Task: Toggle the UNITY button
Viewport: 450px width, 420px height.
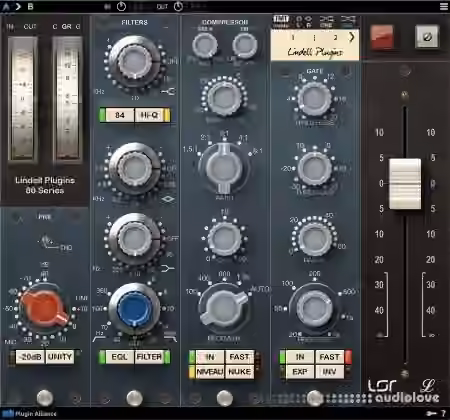Action: click(60, 357)
